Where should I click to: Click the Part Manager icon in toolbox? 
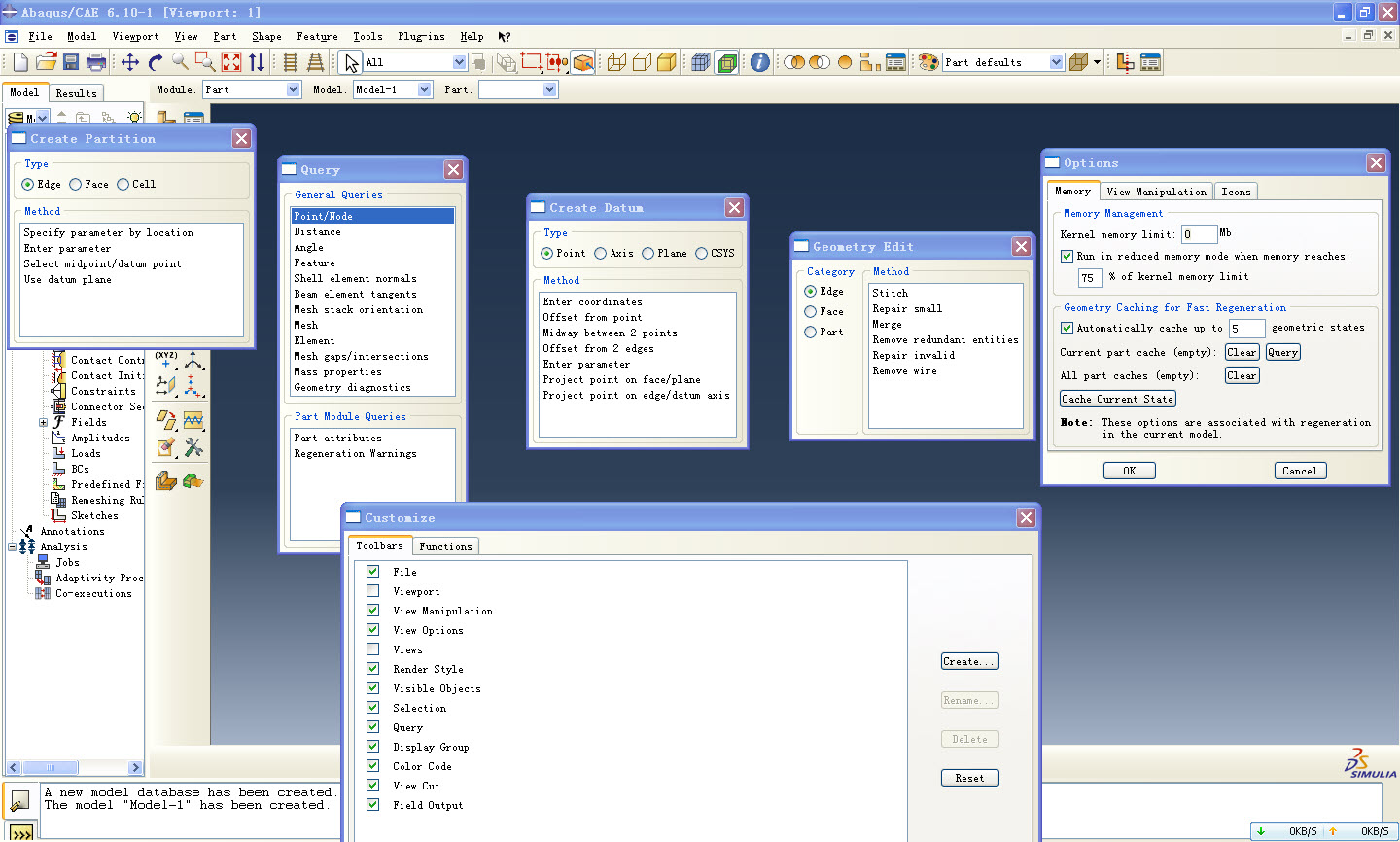pos(193,119)
